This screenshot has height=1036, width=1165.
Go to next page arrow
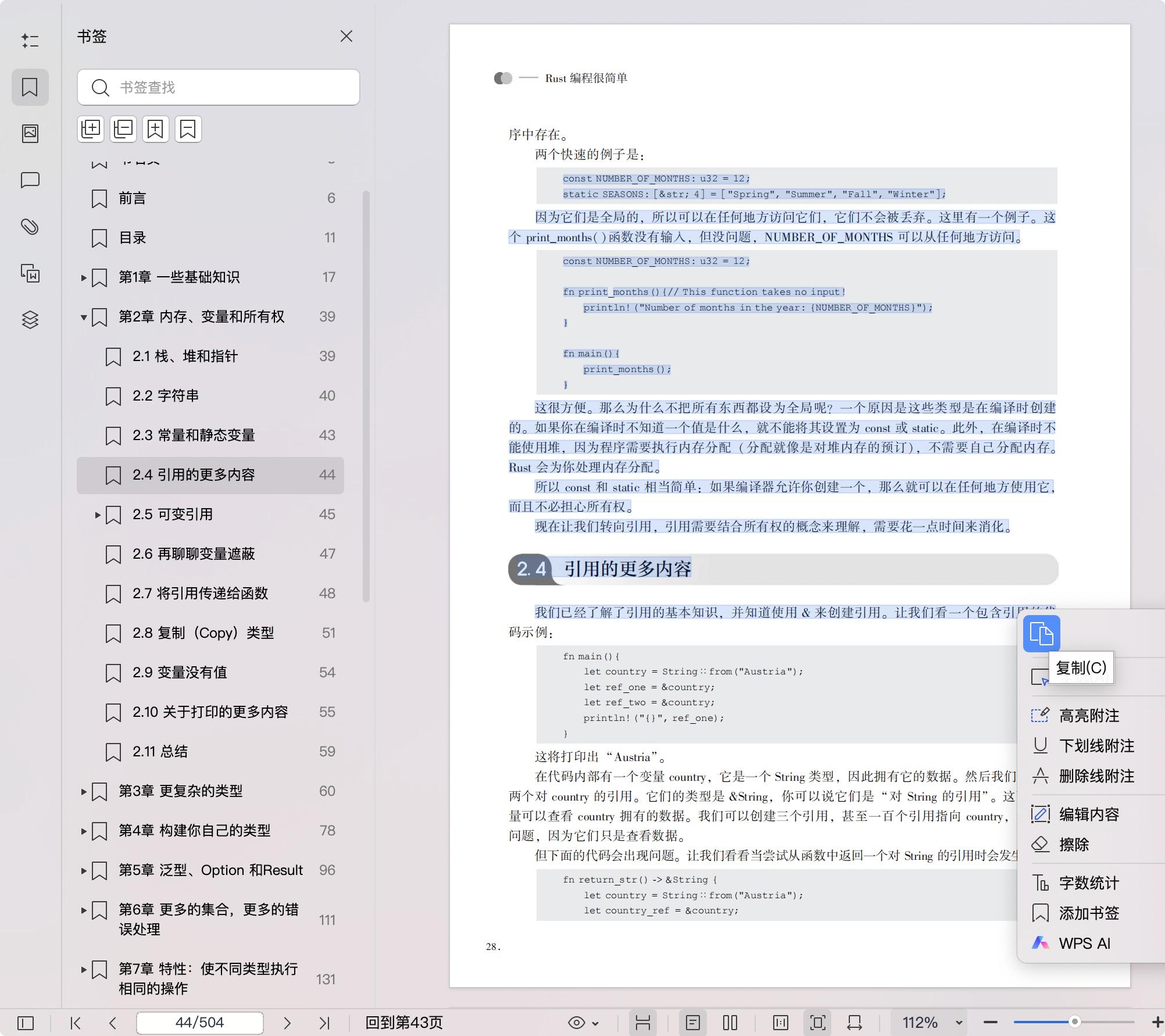[x=287, y=1023]
